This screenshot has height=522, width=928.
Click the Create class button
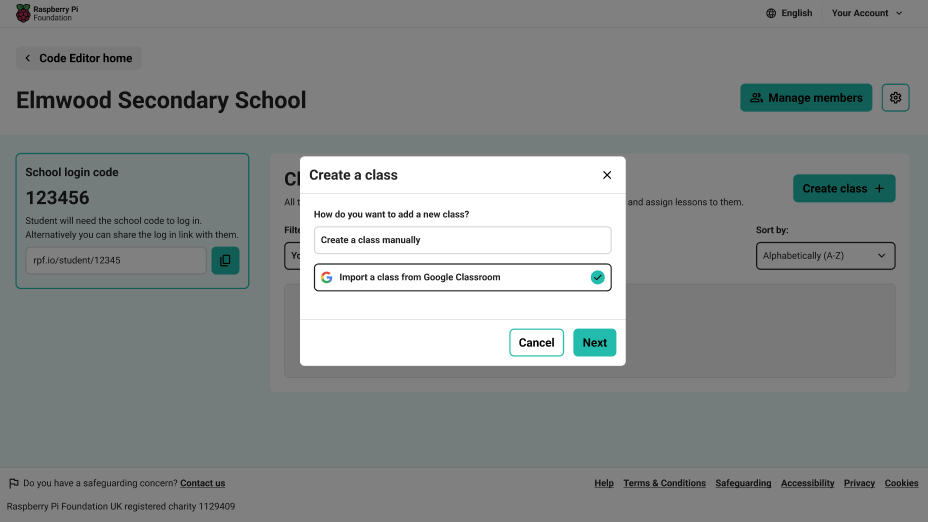843,188
